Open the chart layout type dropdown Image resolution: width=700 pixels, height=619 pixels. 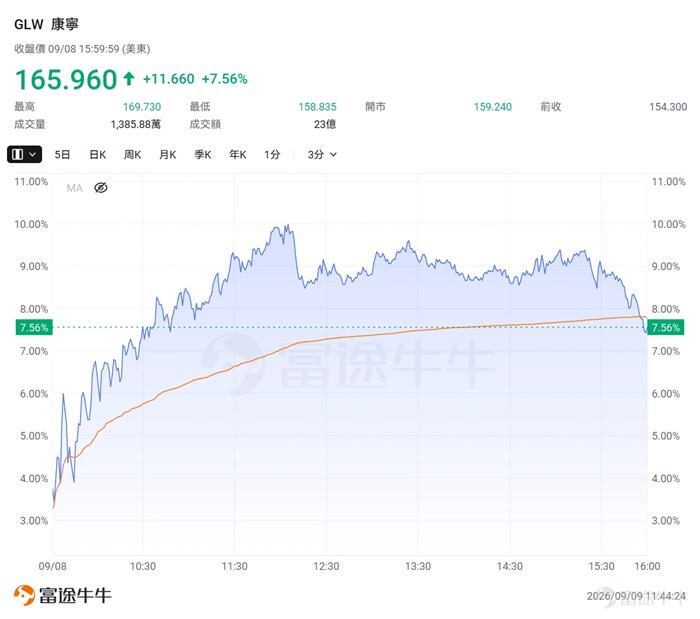point(25,154)
